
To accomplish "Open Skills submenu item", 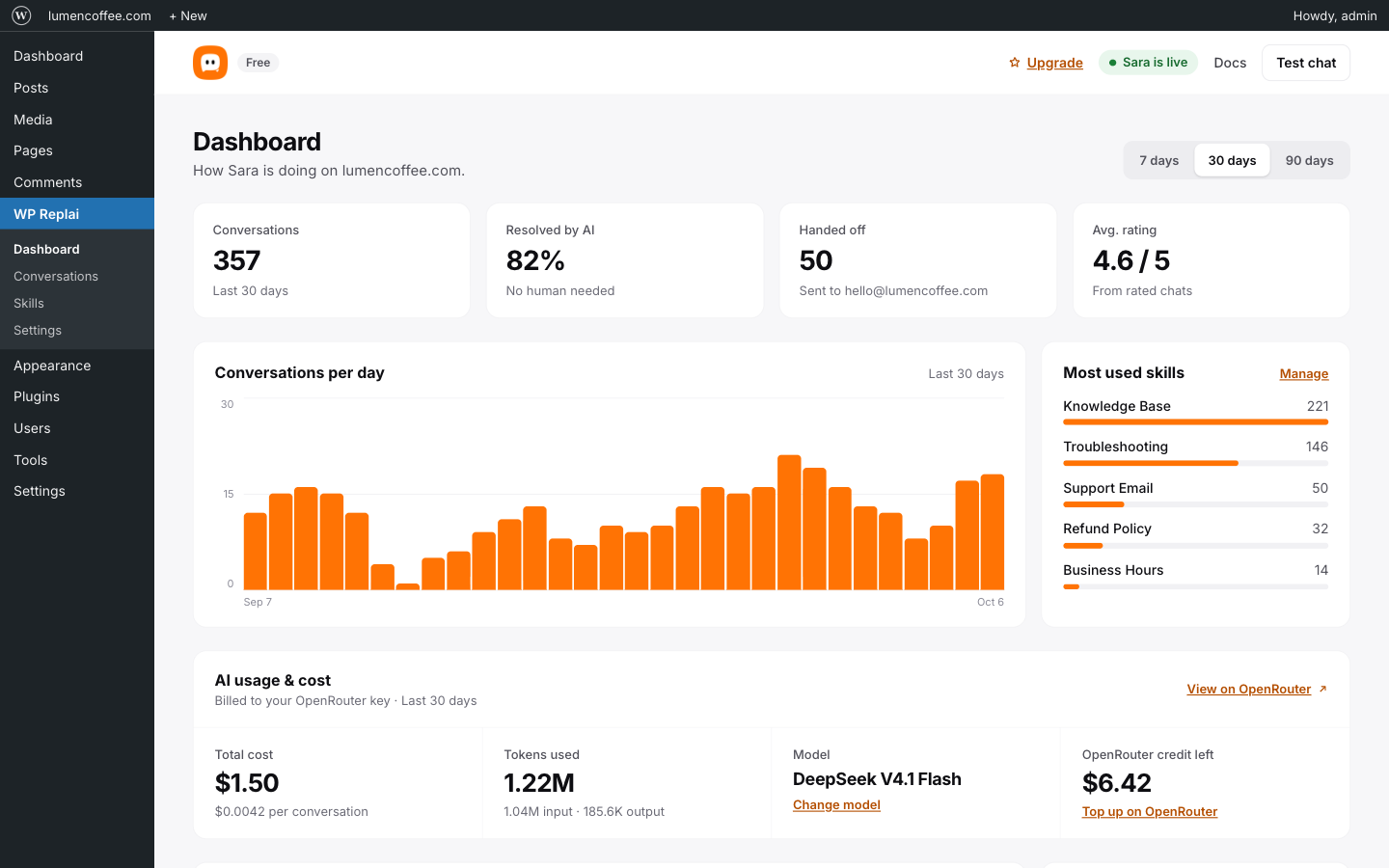I will [77, 303].
